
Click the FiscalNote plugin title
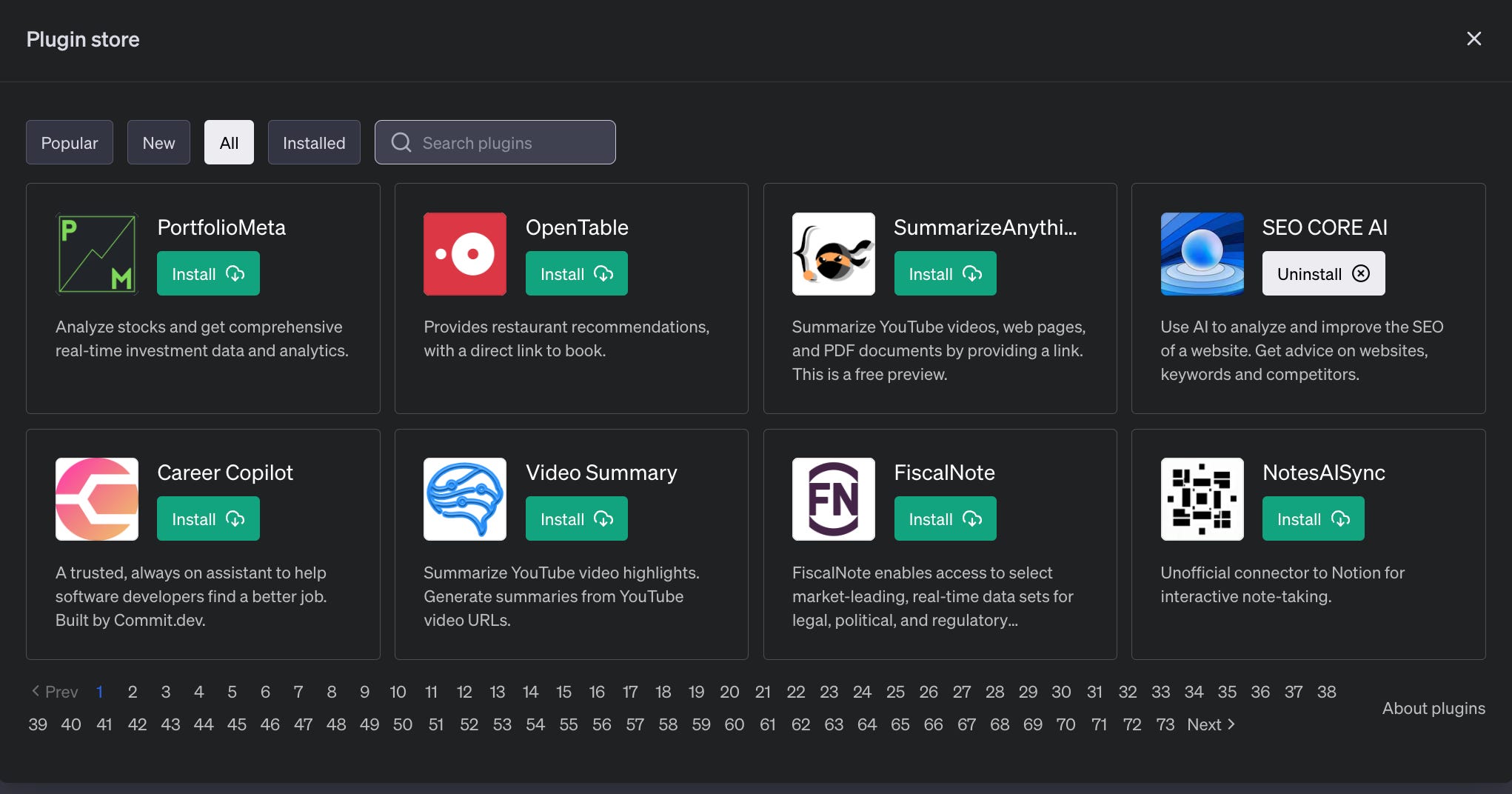pos(944,473)
